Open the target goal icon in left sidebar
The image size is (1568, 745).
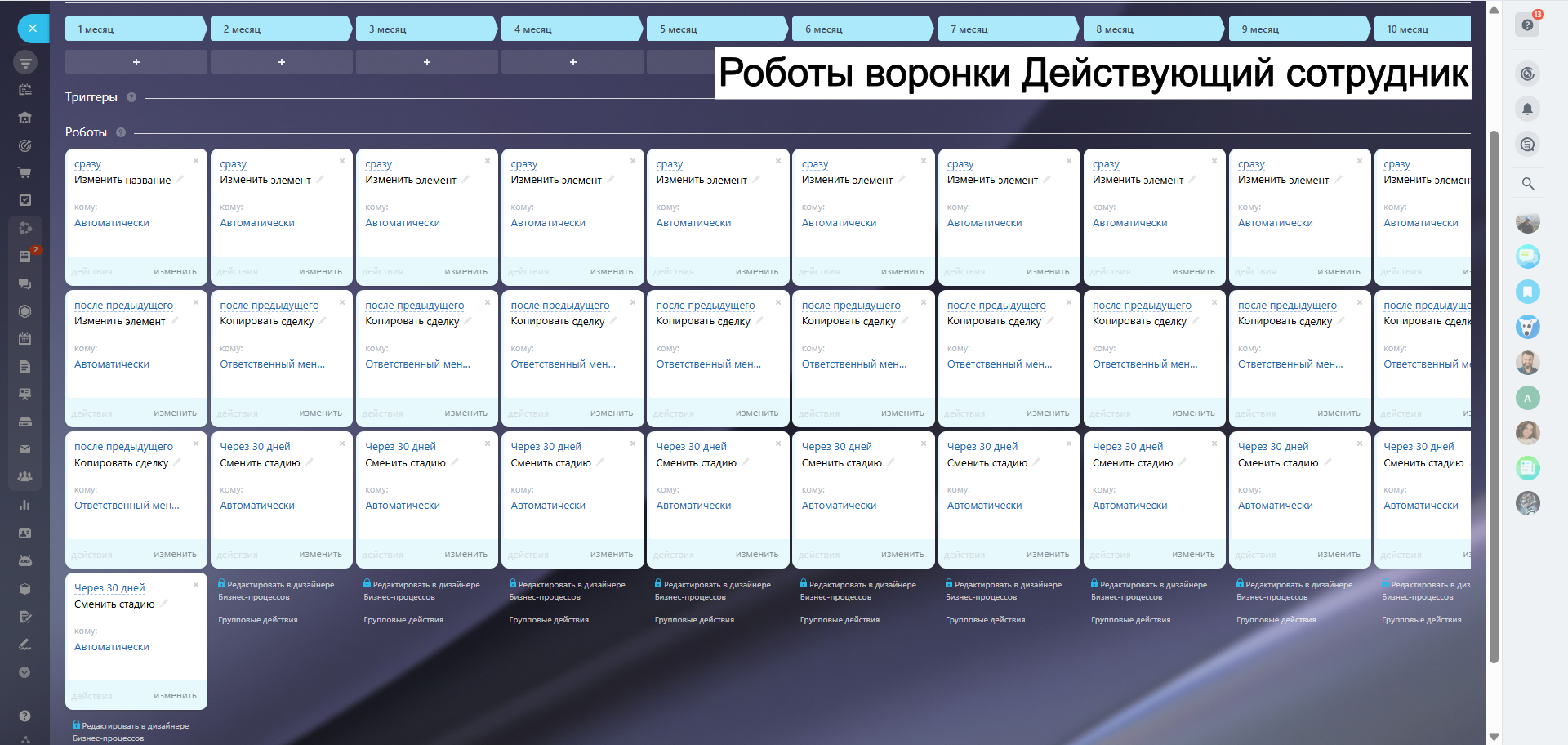[x=25, y=145]
